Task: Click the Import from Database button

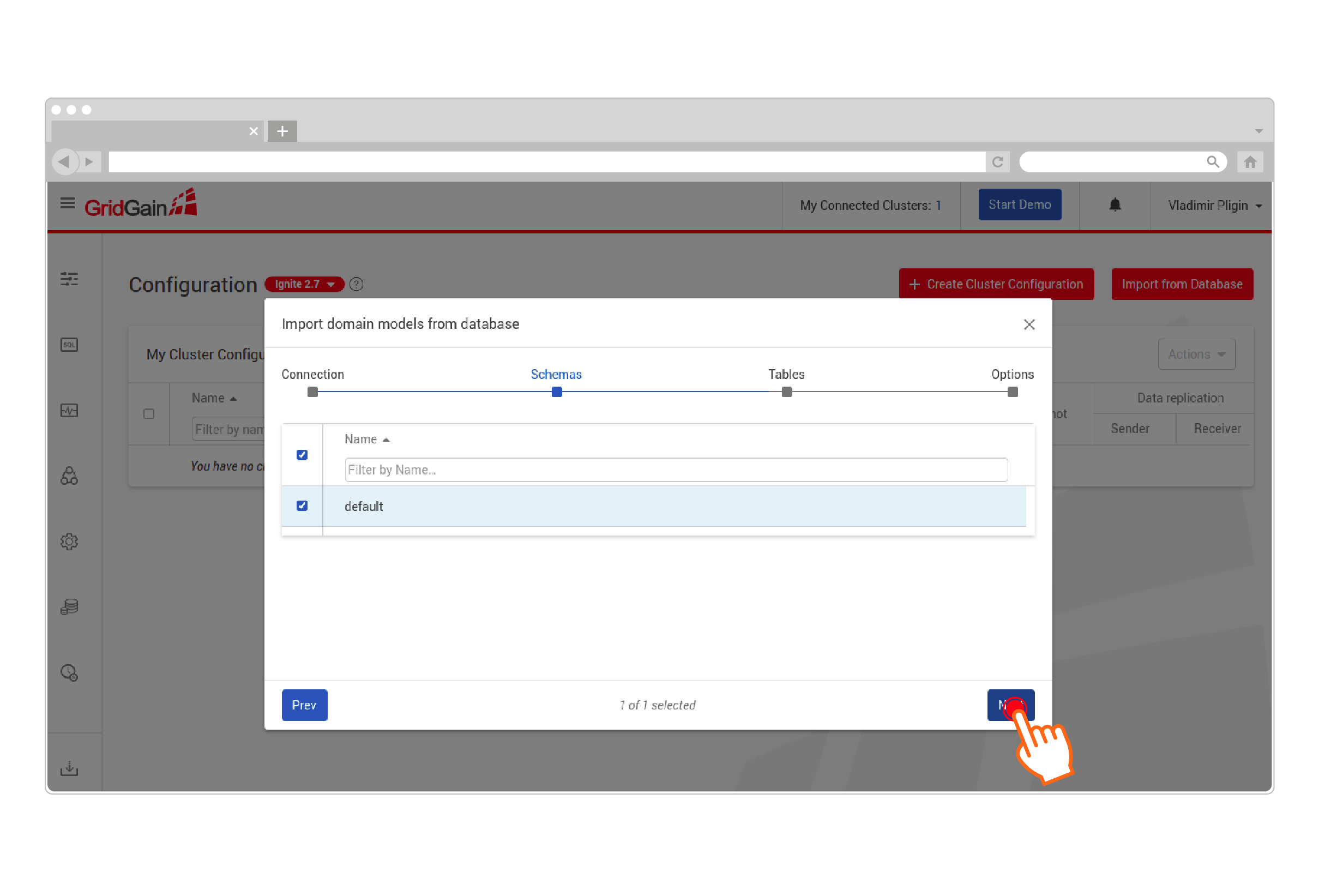Action: pos(1182,284)
